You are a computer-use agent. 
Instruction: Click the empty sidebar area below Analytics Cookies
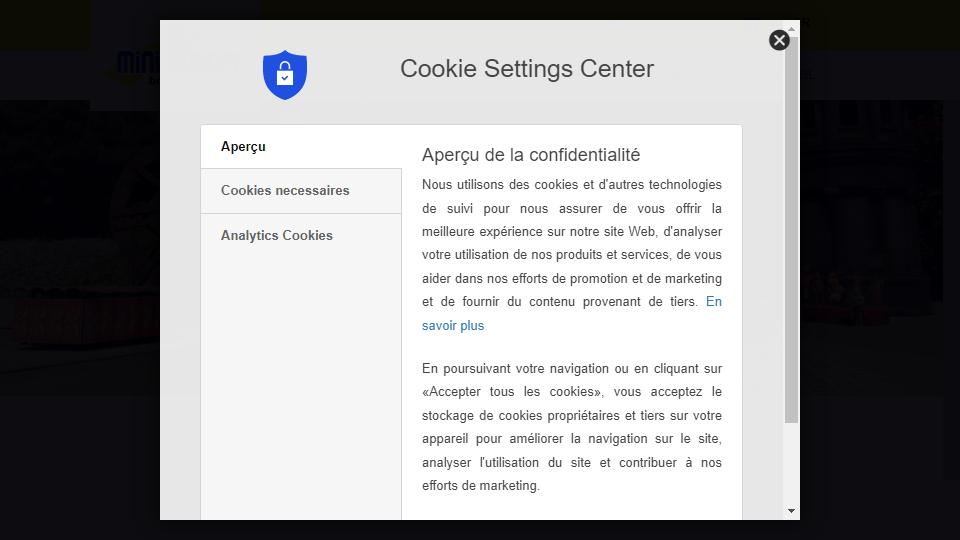click(301, 386)
